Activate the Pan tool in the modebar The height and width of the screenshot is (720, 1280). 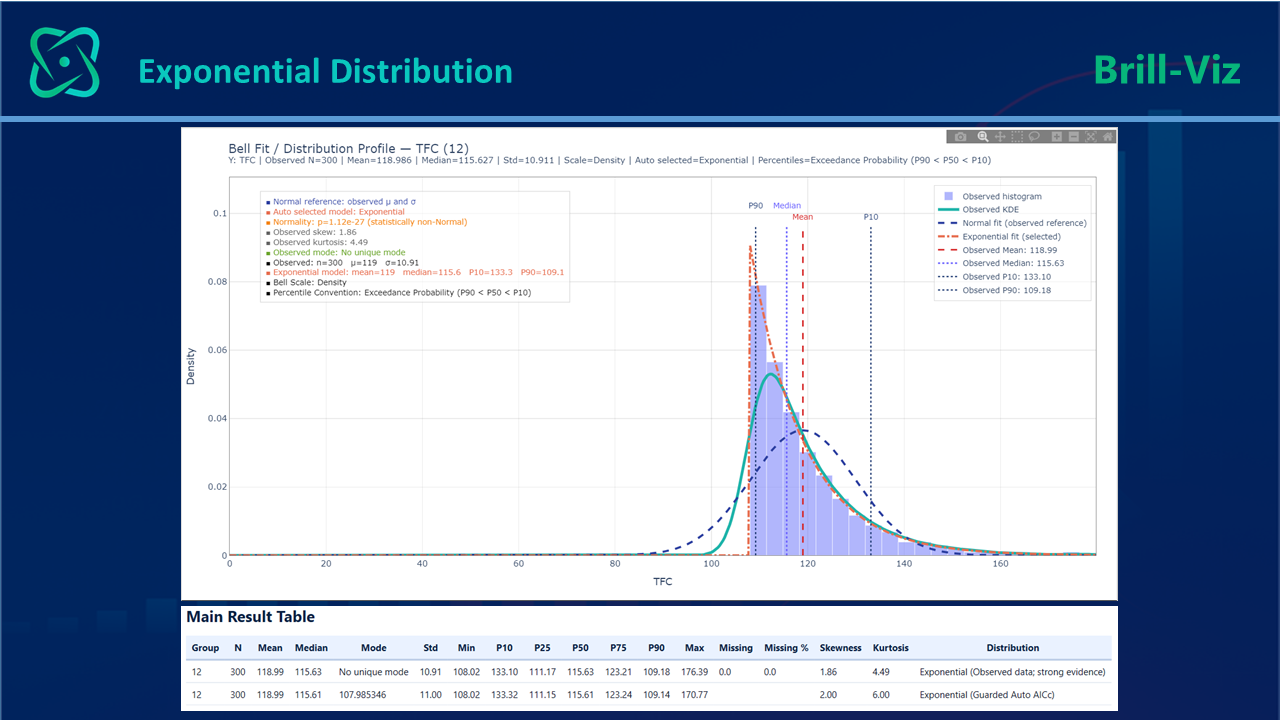point(1000,137)
